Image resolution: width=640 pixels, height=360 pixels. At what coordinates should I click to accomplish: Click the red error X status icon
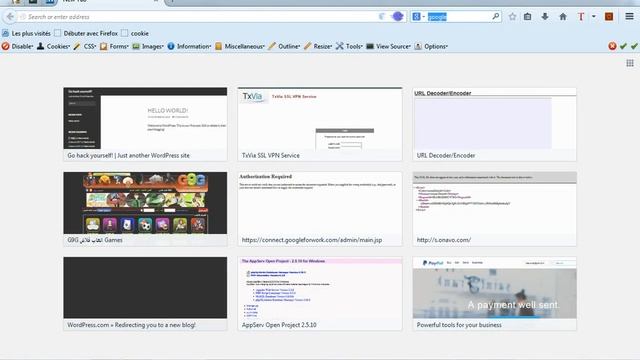tap(612, 46)
